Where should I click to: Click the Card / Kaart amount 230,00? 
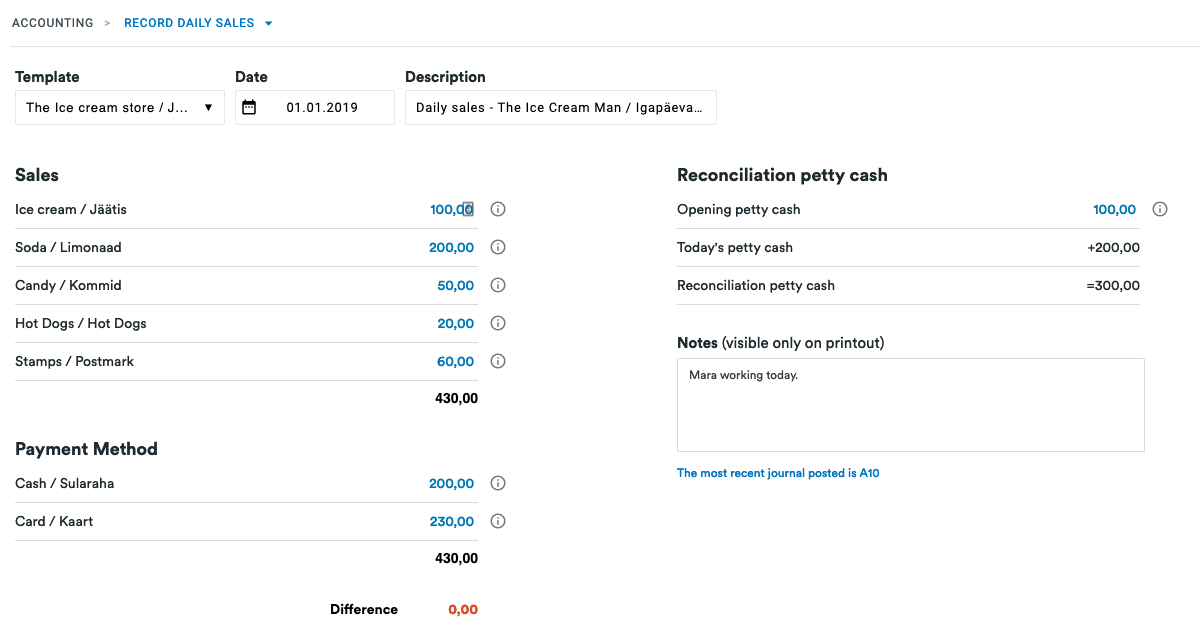pyautogui.click(x=451, y=522)
